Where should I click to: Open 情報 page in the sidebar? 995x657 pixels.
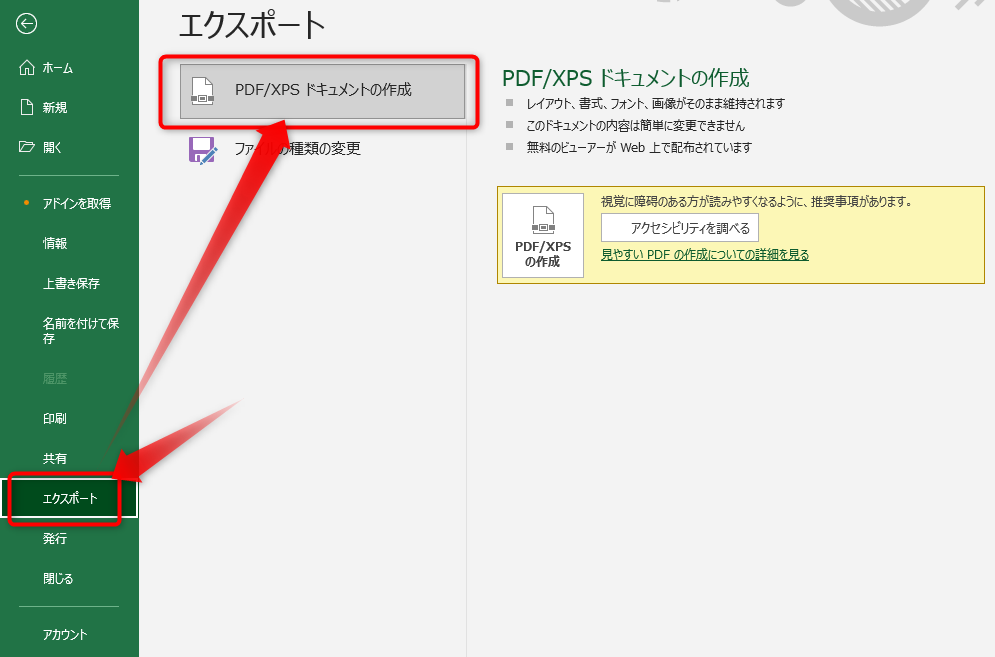[55, 244]
